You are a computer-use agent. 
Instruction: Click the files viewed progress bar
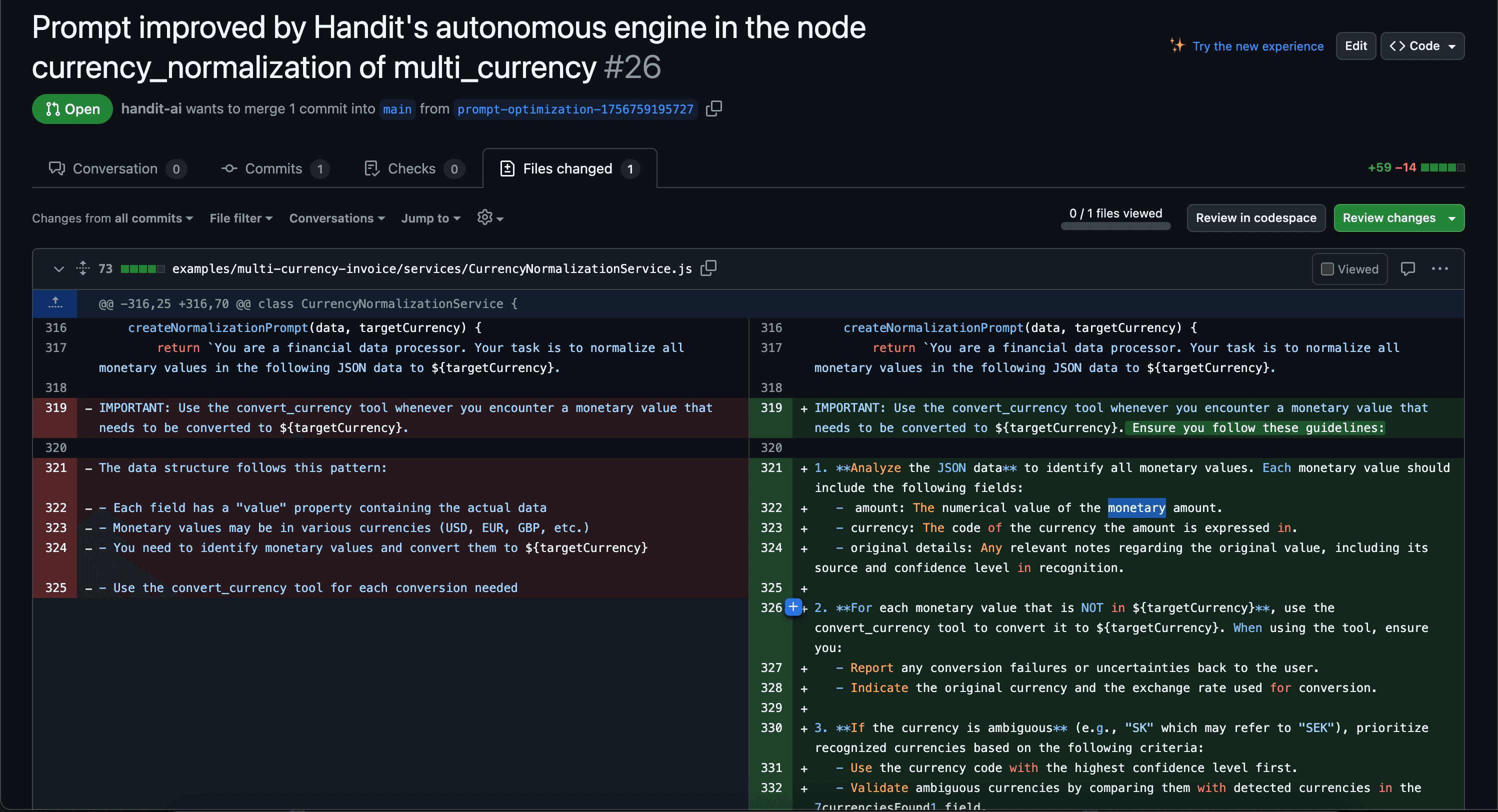pyautogui.click(x=1115, y=226)
